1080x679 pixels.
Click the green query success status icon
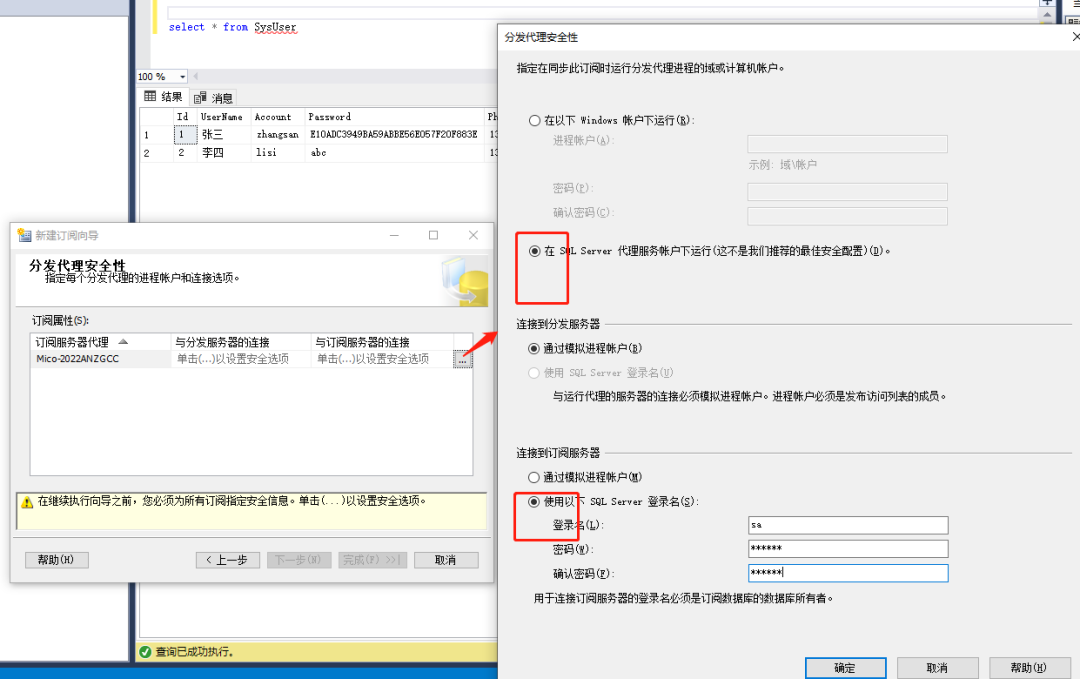(145, 651)
